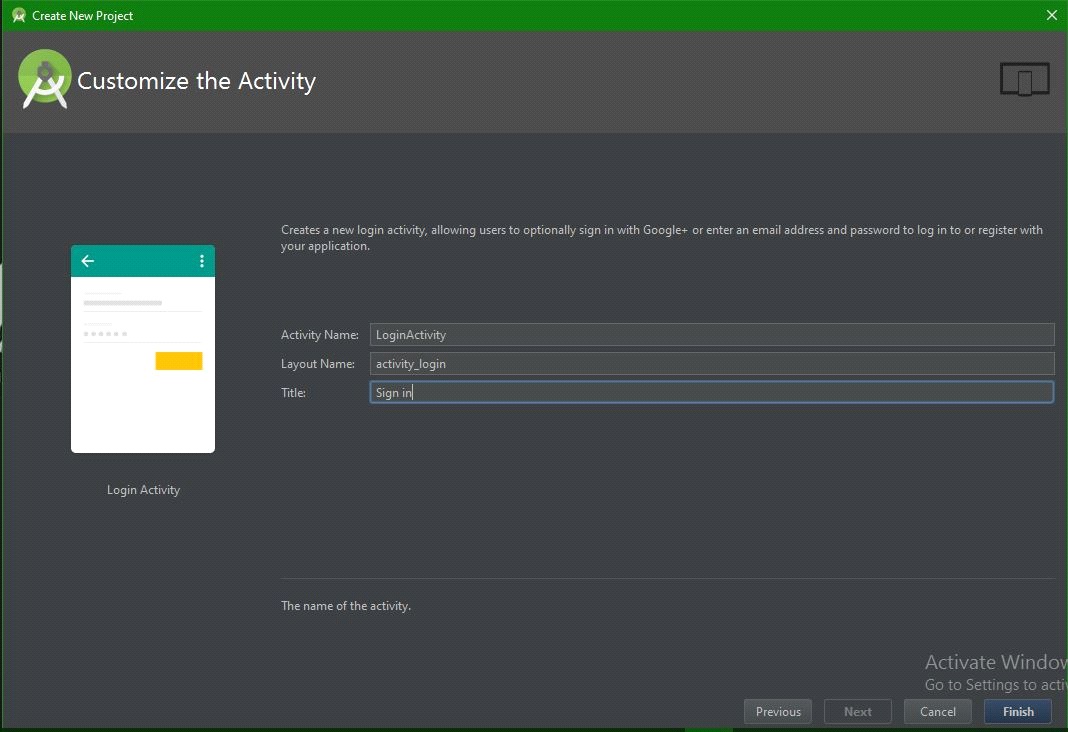Click the phone and tablet form factor icon

pos(1024,79)
